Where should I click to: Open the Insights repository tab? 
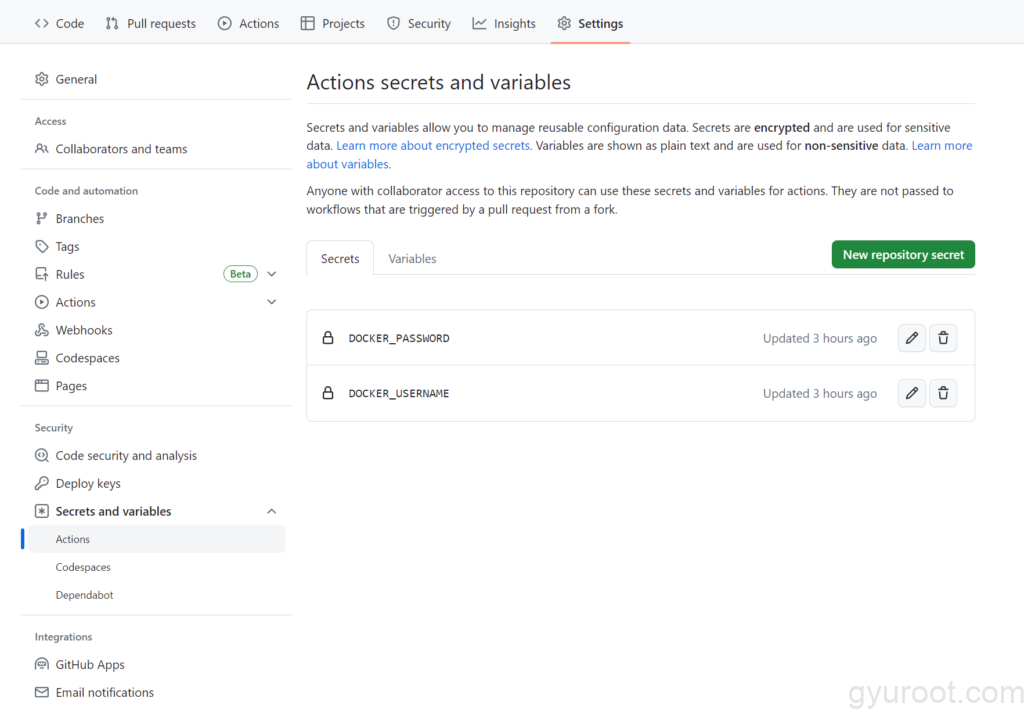pos(504,23)
